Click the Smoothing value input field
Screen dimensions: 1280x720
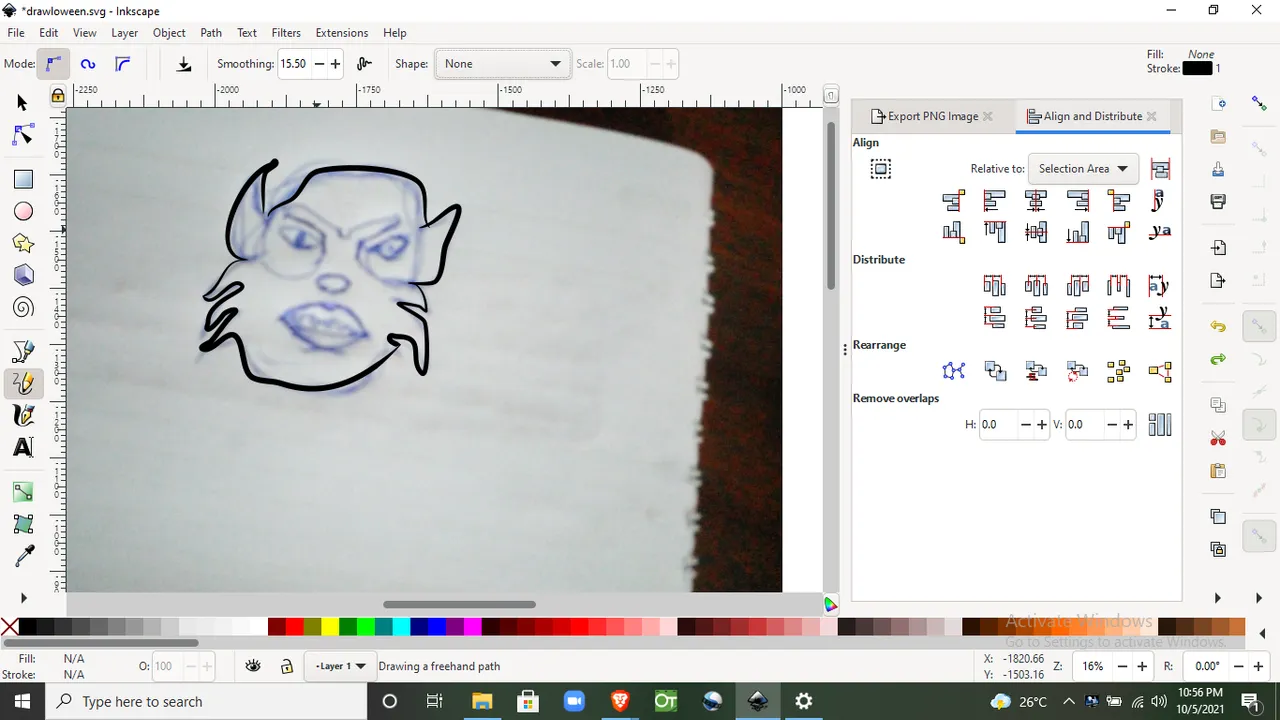pyautogui.click(x=294, y=64)
